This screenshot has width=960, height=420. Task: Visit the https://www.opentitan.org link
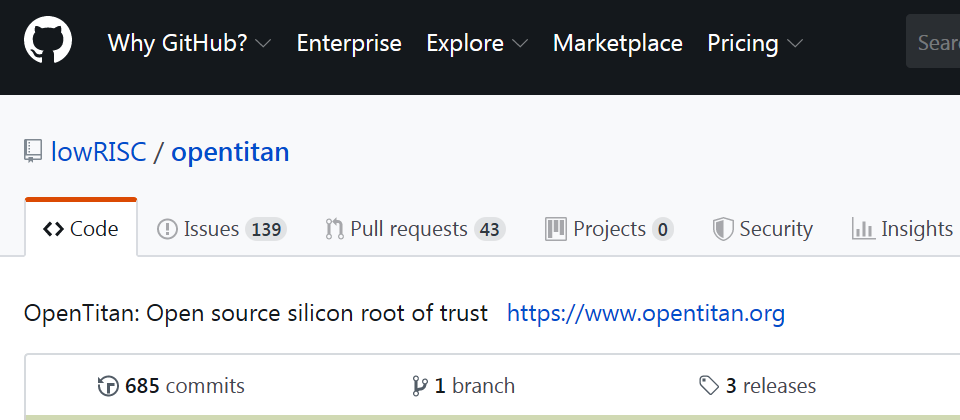coord(646,313)
